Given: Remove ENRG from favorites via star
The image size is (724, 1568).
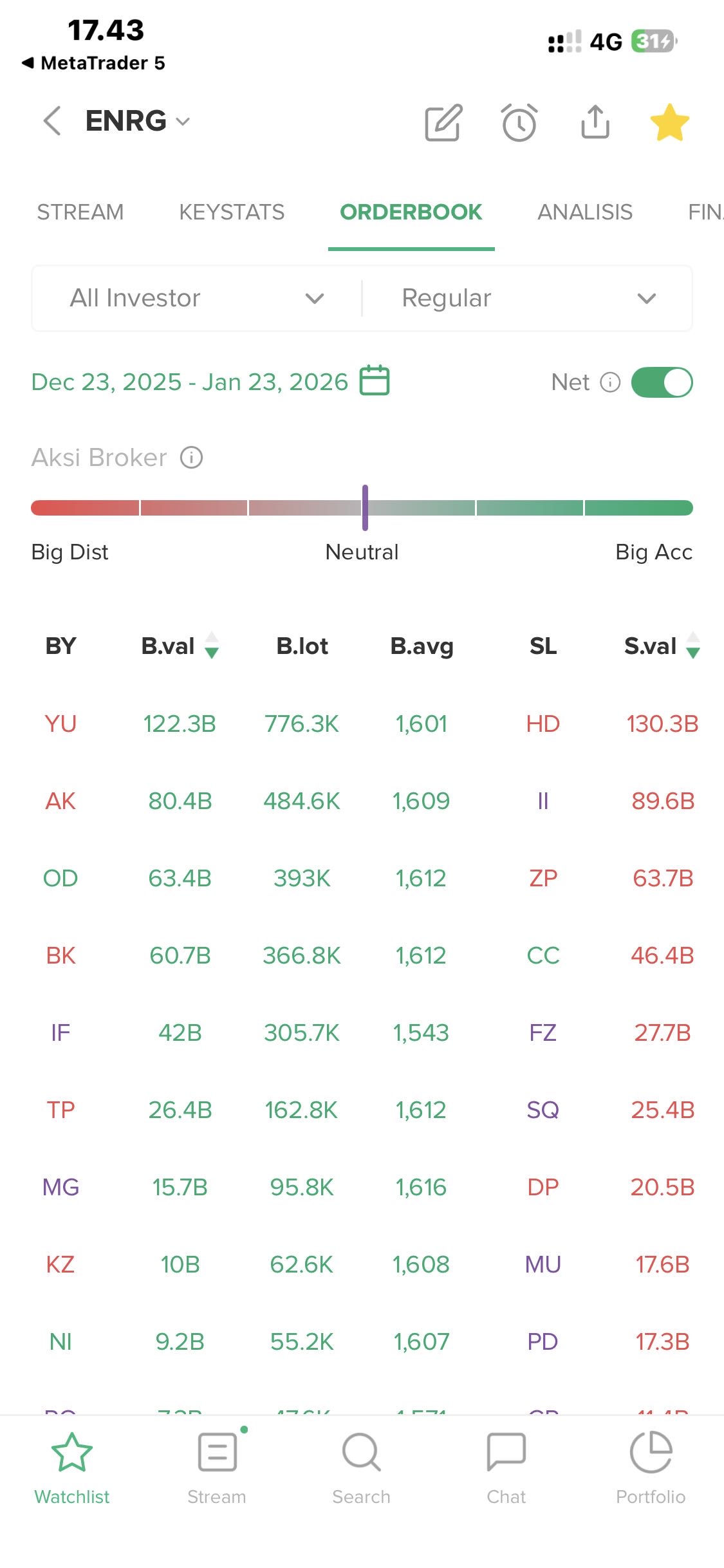Looking at the screenshot, I should click(x=669, y=122).
